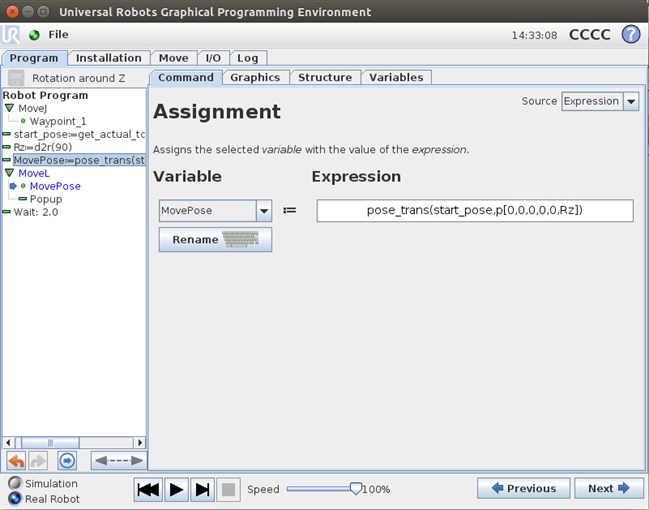The image size is (649, 510).
Task: Open the MovePose variable dropdown
Action: [215, 210]
